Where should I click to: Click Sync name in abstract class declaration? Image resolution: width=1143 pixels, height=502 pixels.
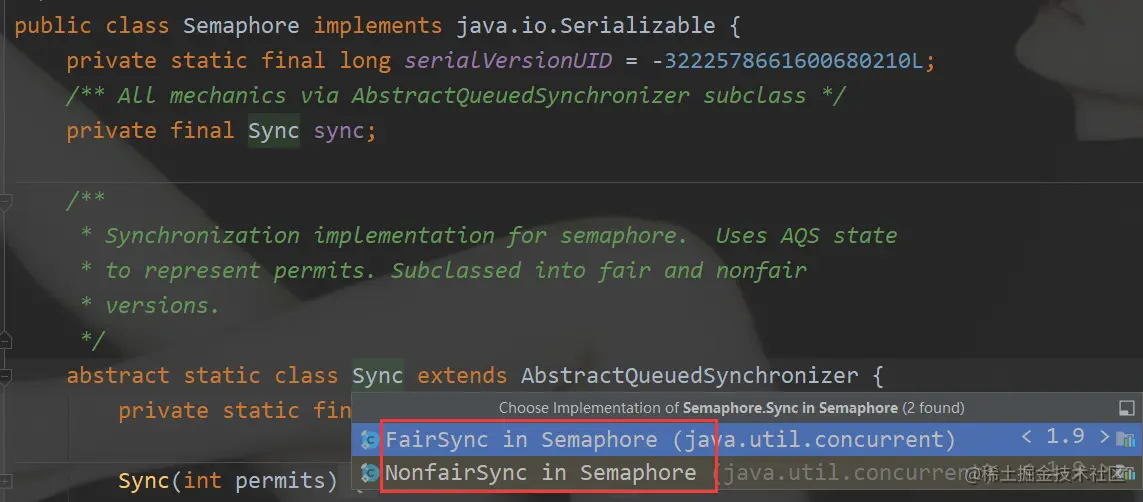tap(378, 376)
